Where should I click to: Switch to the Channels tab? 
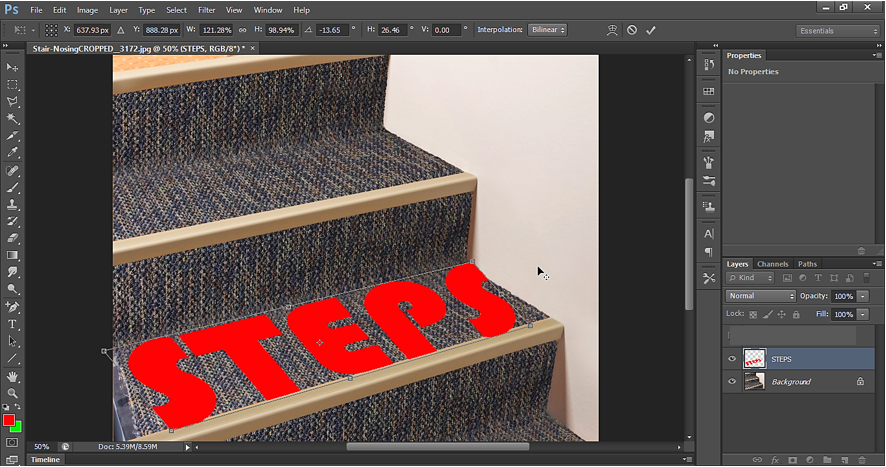[x=772, y=264]
